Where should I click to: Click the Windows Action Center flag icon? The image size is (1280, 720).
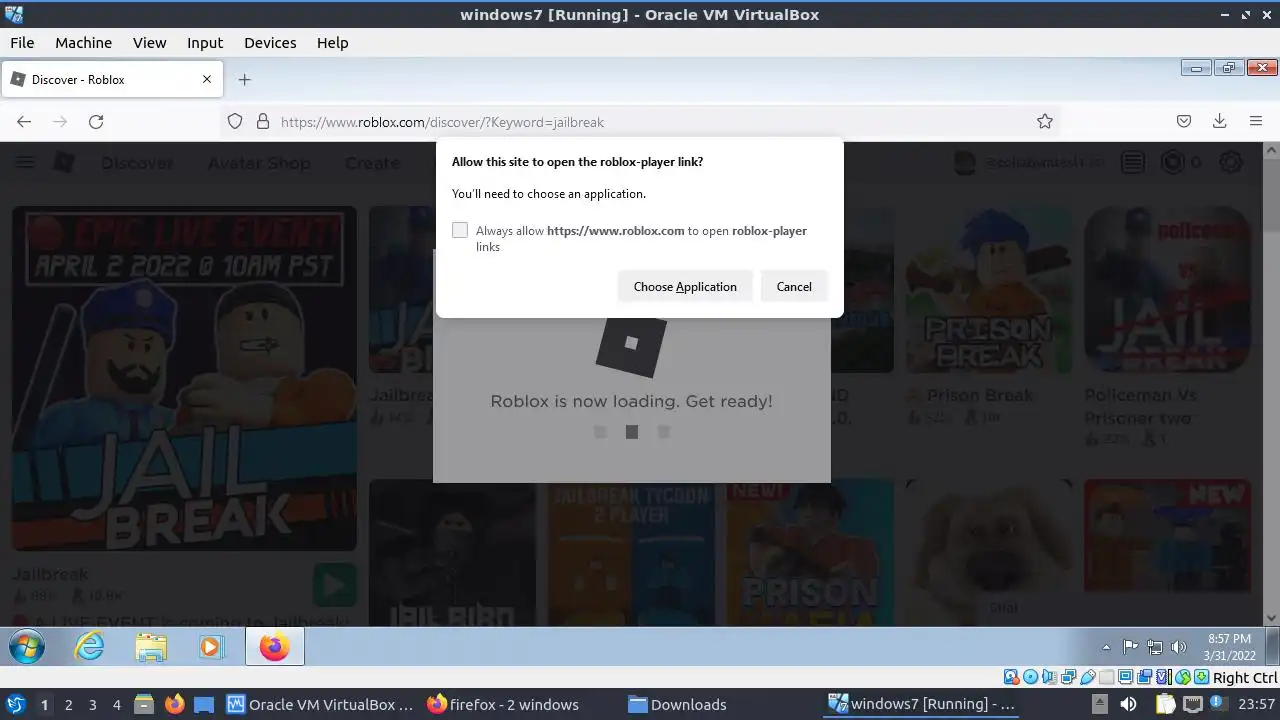pyautogui.click(x=1131, y=647)
